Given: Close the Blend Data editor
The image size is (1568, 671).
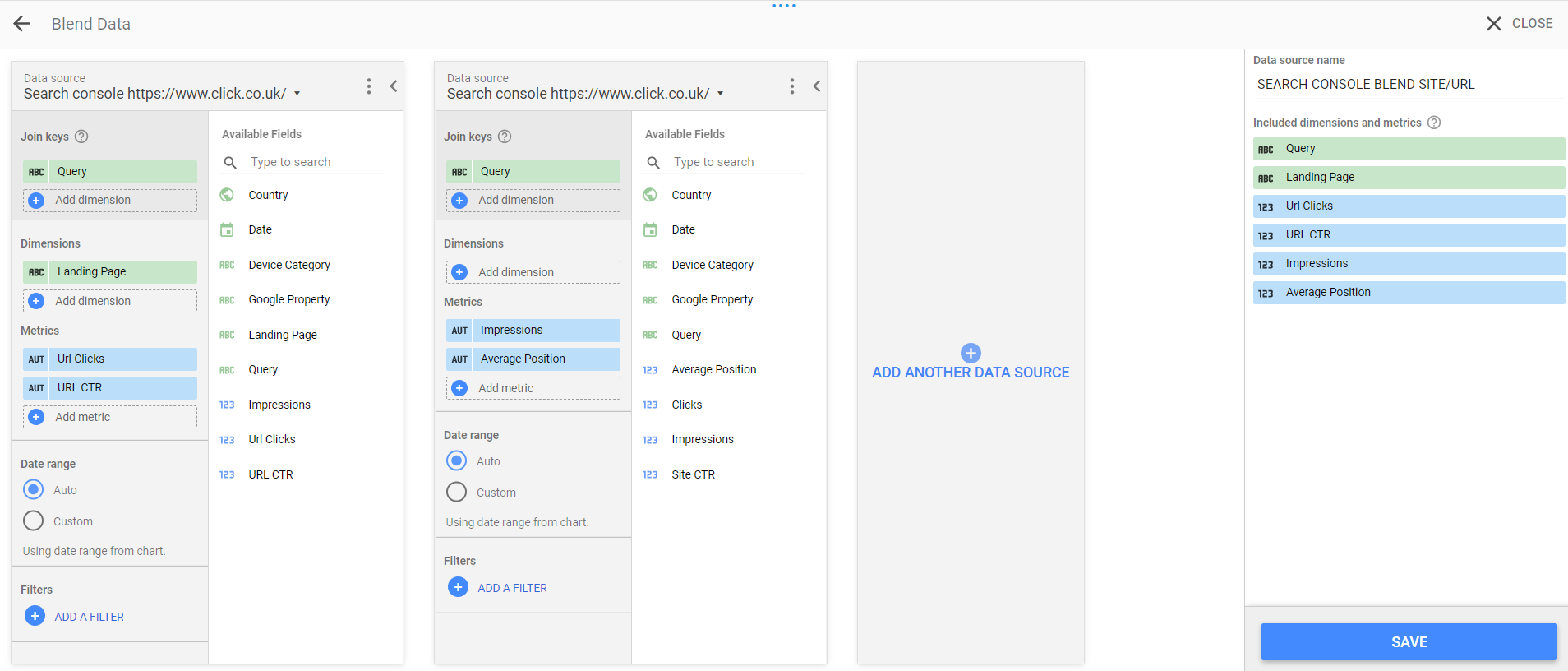Looking at the screenshot, I should tap(1520, 24).
